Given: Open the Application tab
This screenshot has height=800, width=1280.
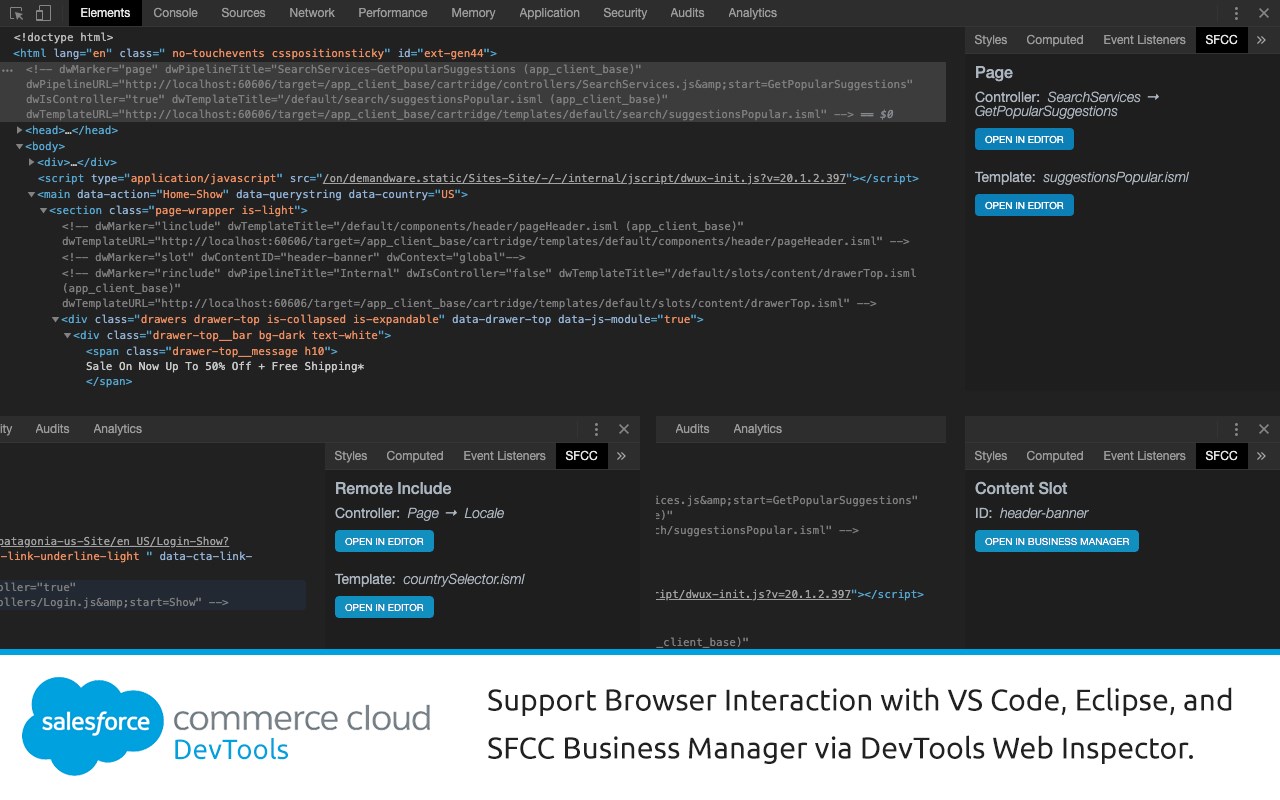Looking at the screenshot, I should click(549, 13).
